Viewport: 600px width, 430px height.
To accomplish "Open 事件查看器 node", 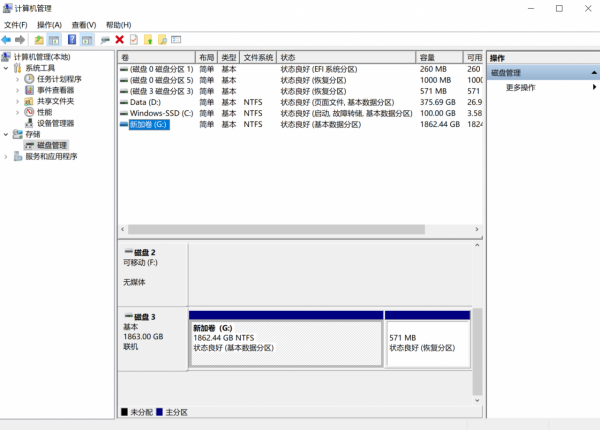I will pos(55,90).
